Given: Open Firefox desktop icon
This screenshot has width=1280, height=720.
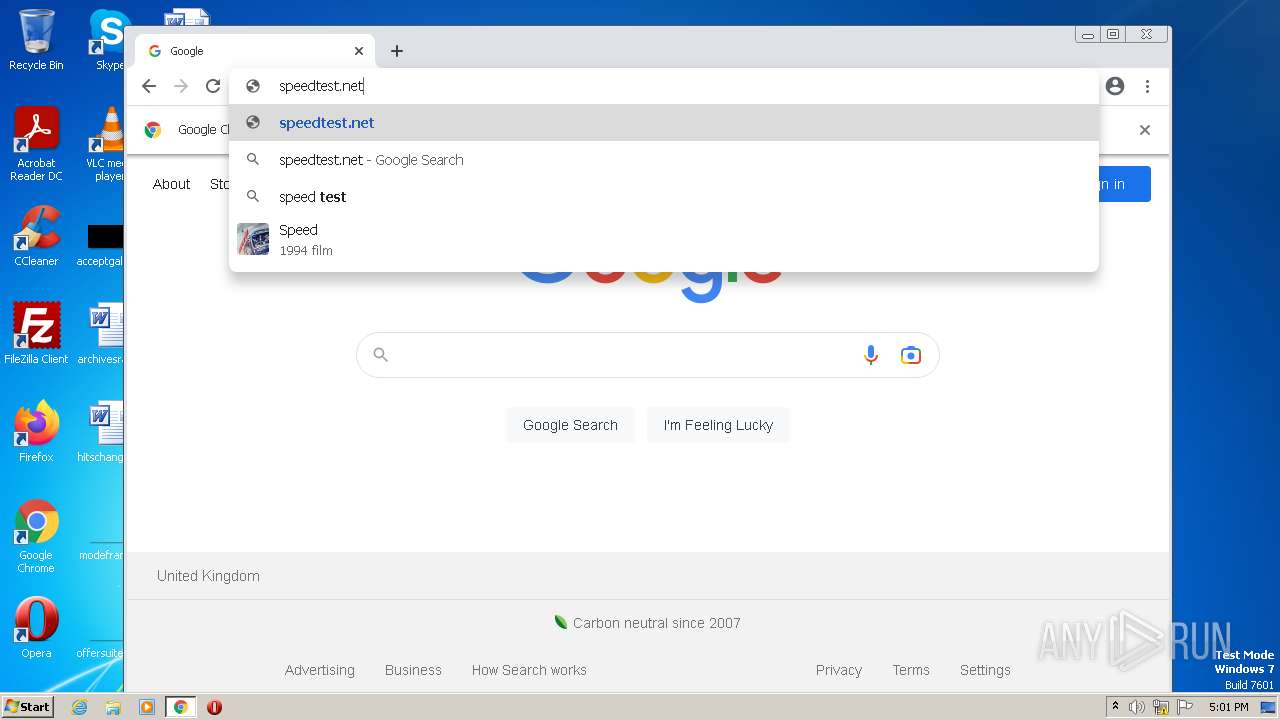Looking at the screenshot, I should click(36, 432).
